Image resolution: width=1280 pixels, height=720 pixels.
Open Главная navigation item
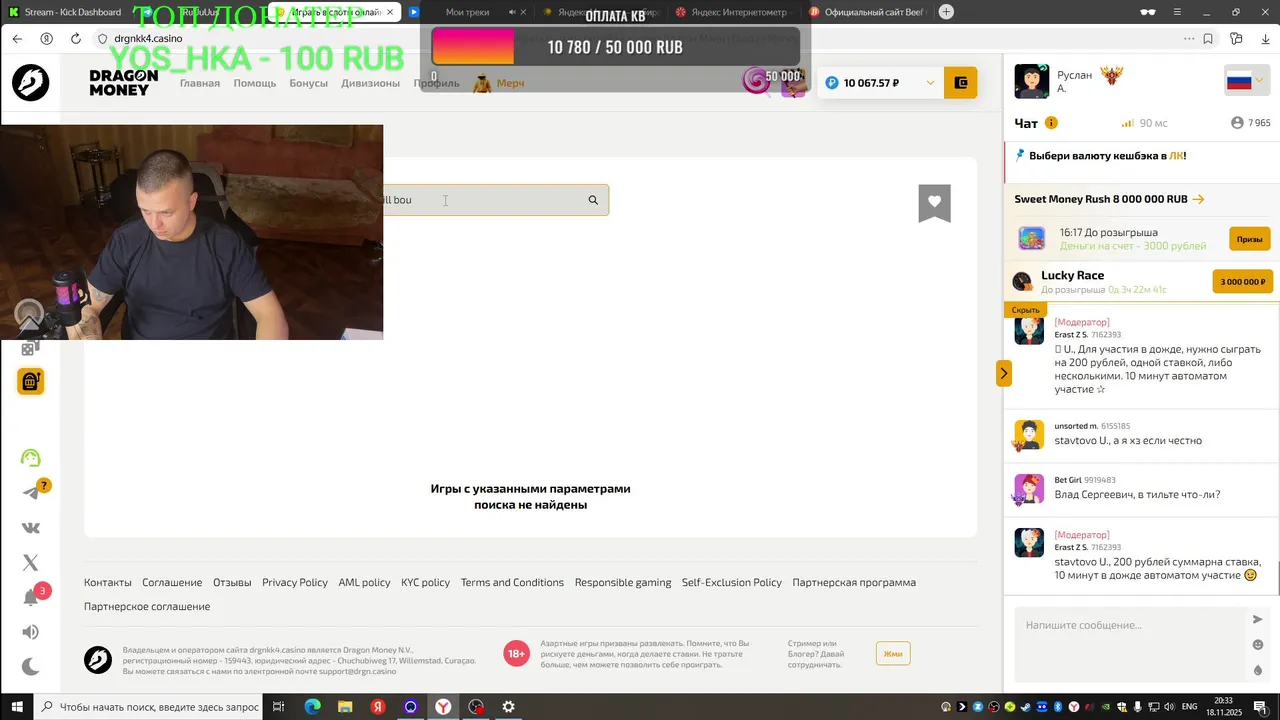pos(200,83)
